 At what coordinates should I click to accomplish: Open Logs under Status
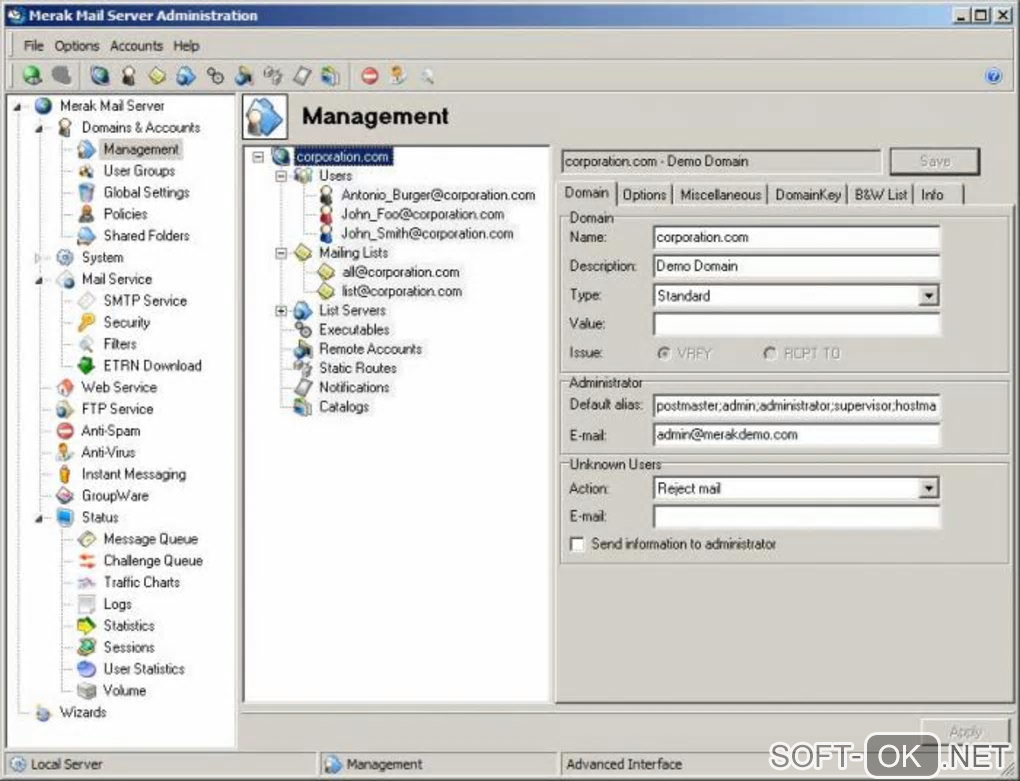point(117,604)
